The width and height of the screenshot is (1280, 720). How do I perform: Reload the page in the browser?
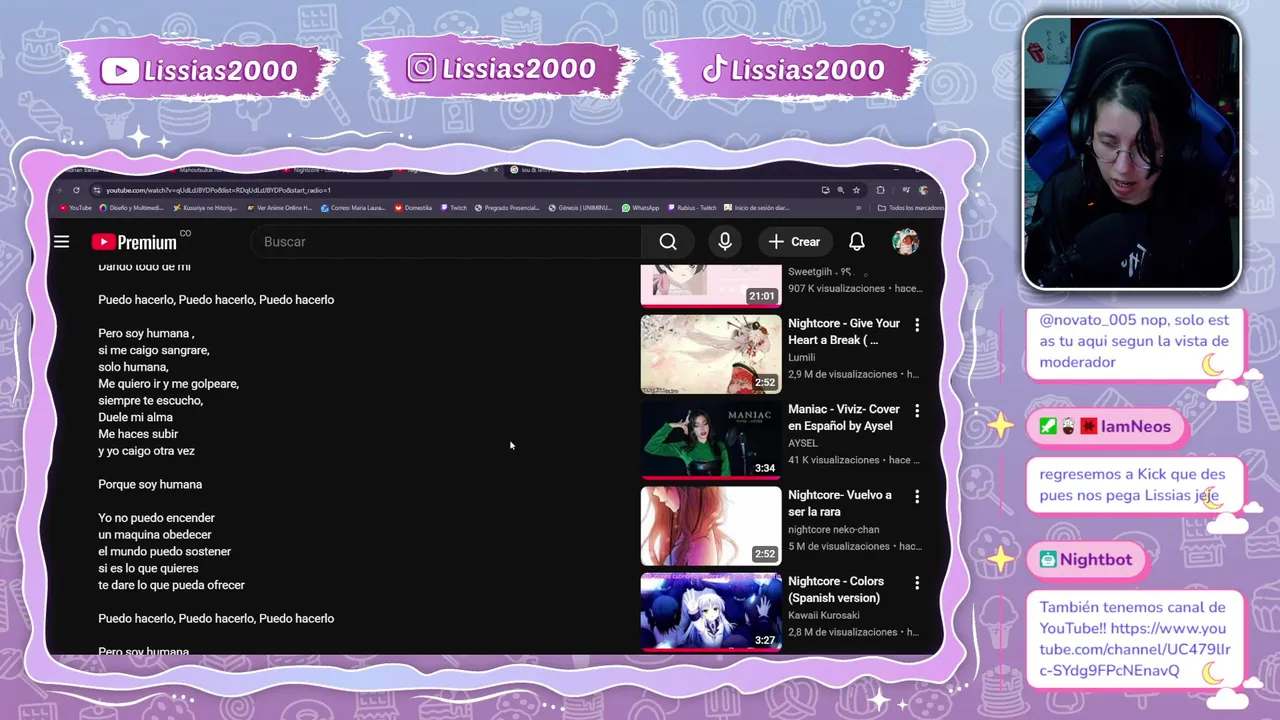[76, 190]
